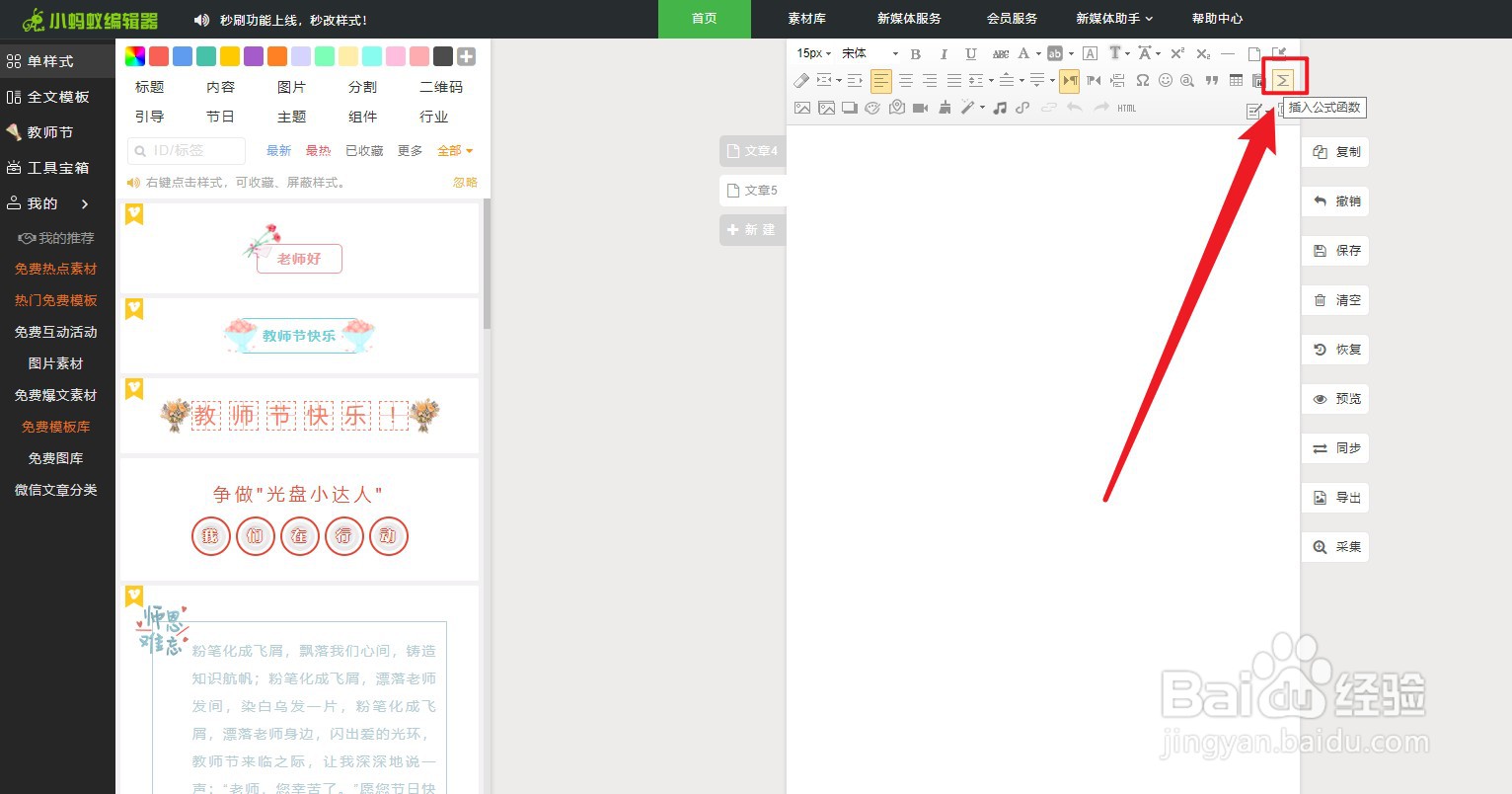Viewport: 1512px width, 794px height.
Task: Insert a table using the table icon
Action: coord(1236,80)
